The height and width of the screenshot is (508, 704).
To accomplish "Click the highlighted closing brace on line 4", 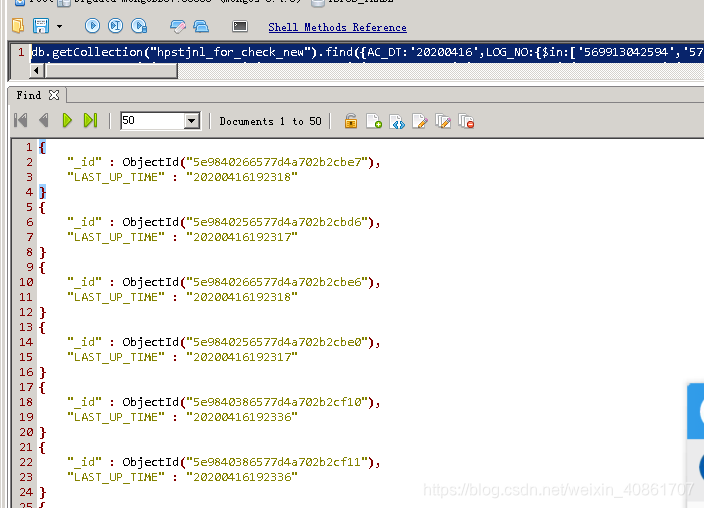I will 42,192.
